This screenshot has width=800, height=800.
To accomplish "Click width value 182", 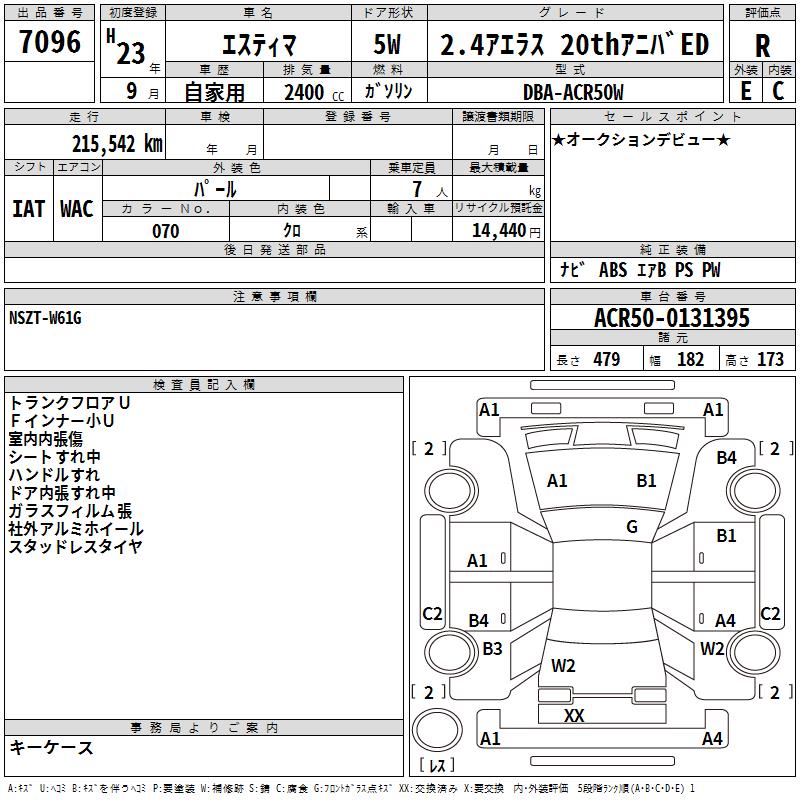I will pos(690,359).
